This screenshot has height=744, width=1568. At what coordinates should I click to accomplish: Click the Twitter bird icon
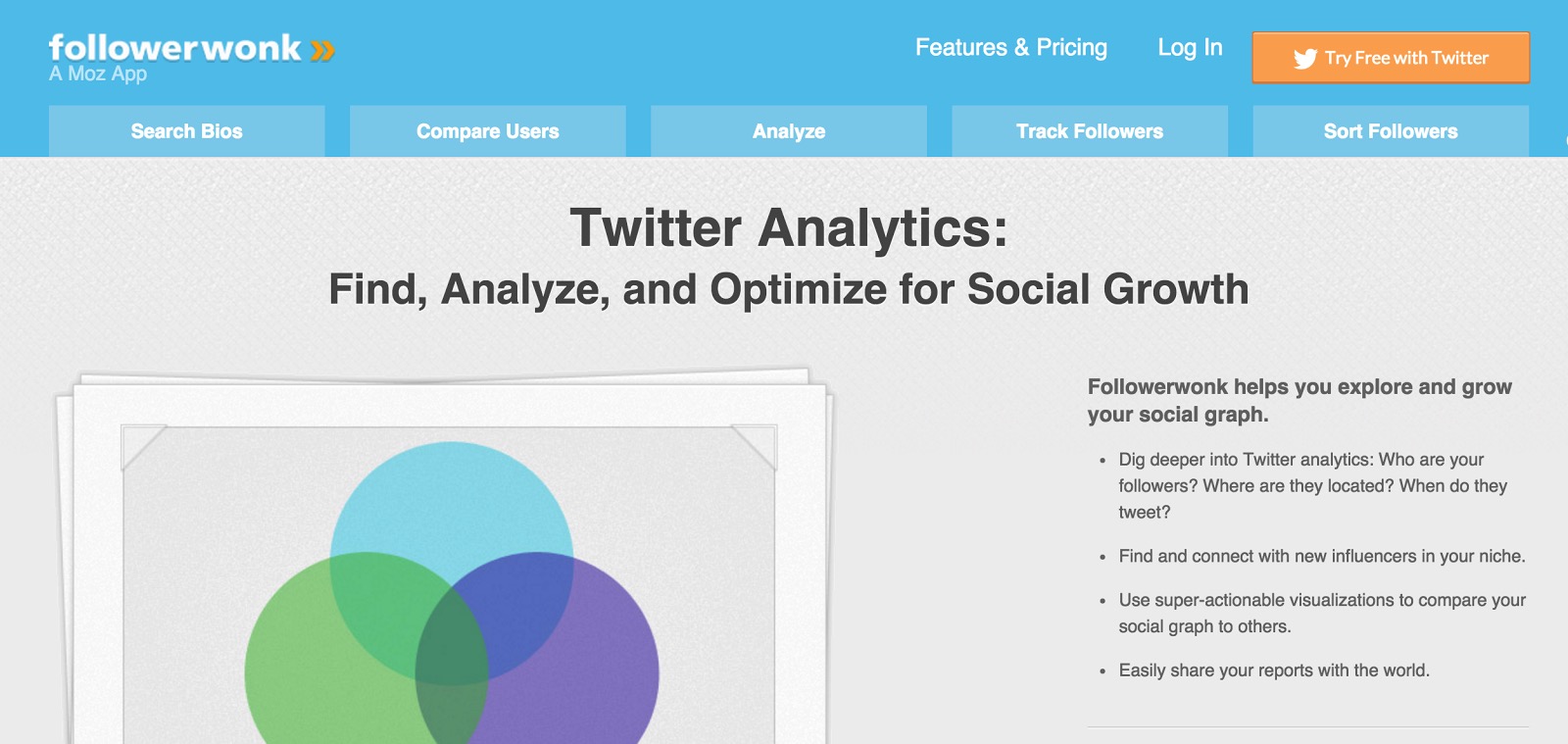(x=1305, y=59)
